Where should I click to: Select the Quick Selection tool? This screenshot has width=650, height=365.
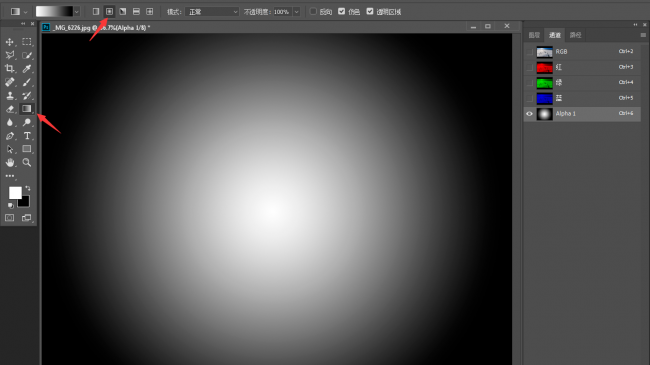pyautogui.click(x=27, y=55)
